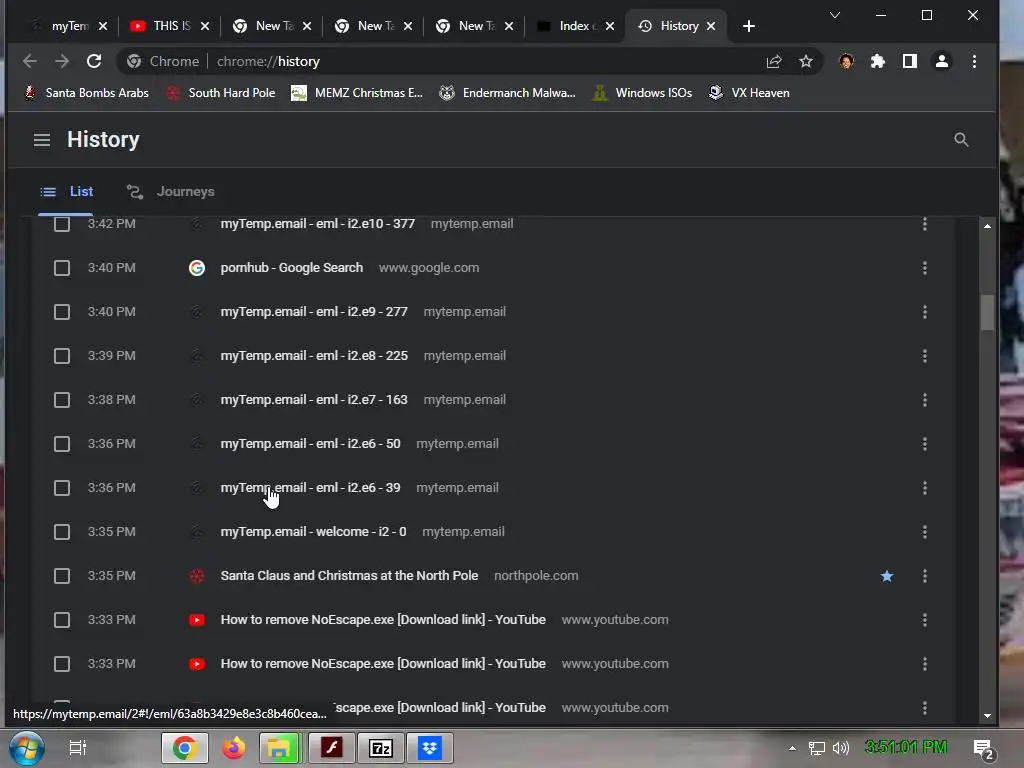
Task: Switch to the Index browser tab
Action: (575, 26)
